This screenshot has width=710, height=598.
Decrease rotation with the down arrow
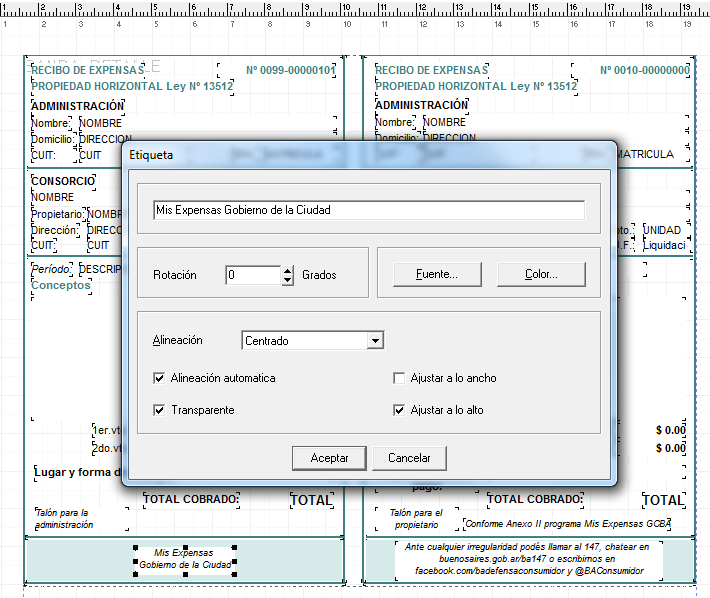point(288,280)
